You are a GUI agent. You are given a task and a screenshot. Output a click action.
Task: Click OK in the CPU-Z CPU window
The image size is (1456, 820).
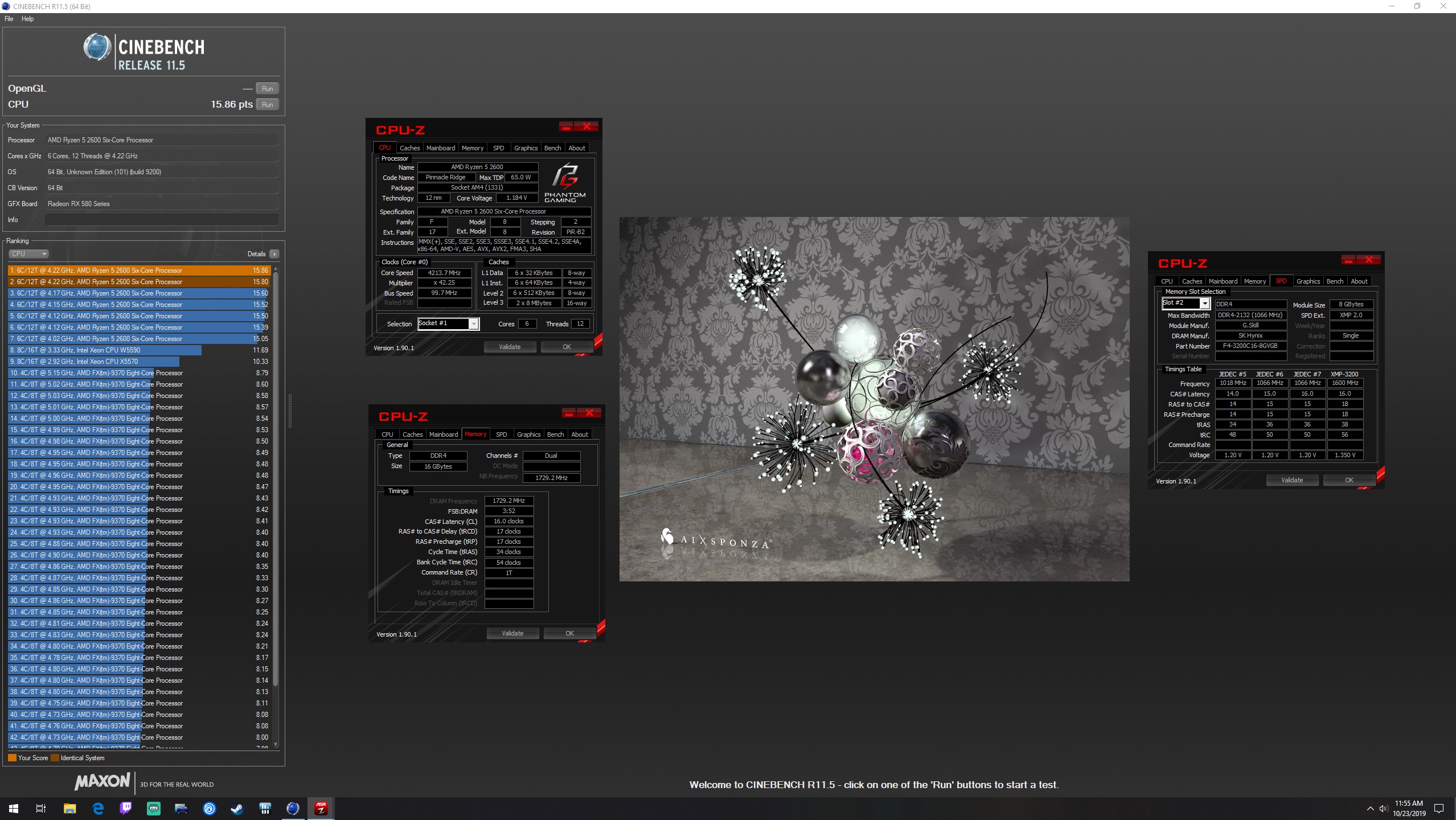click(567, 347)
